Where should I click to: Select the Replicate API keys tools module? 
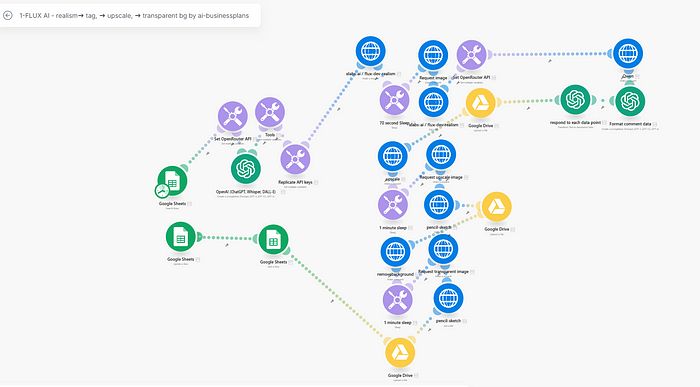tap(295, 159)
